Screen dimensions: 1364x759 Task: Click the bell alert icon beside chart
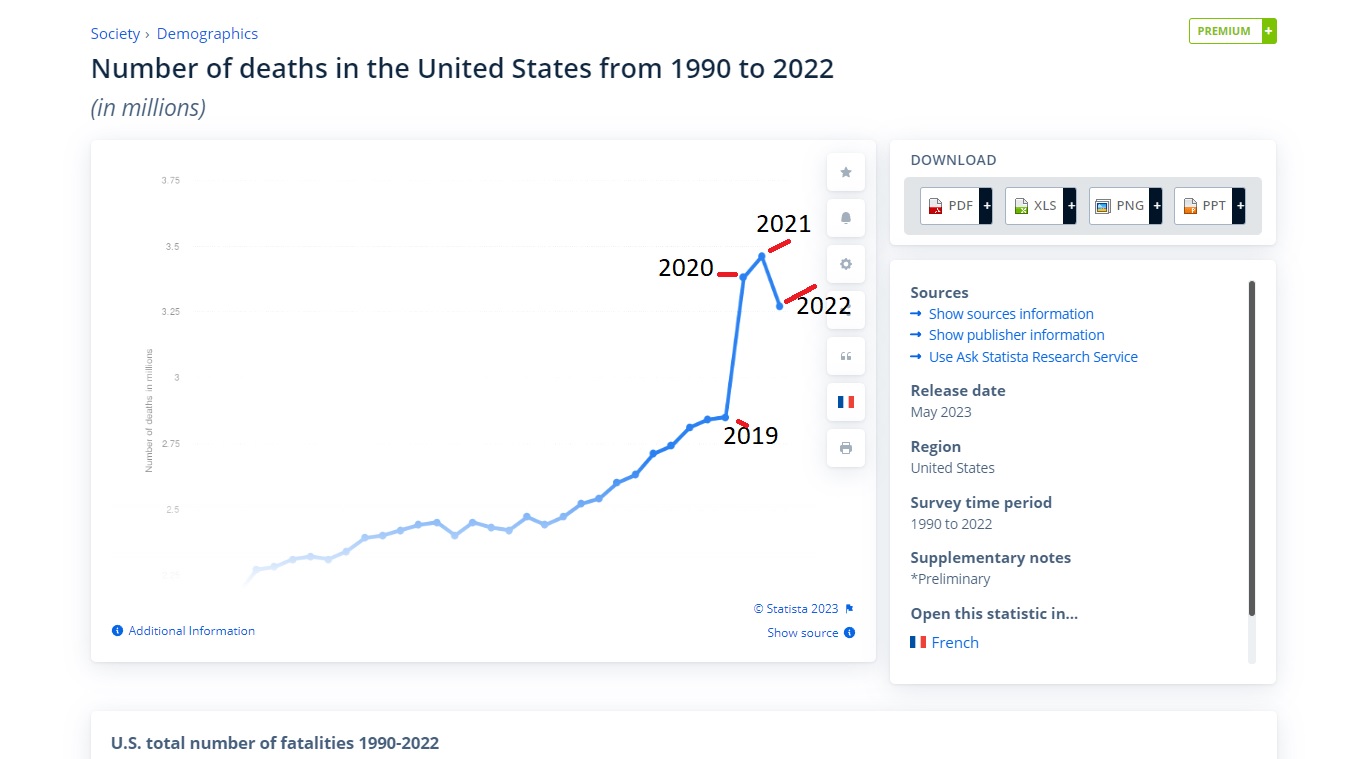coord(846,218)
